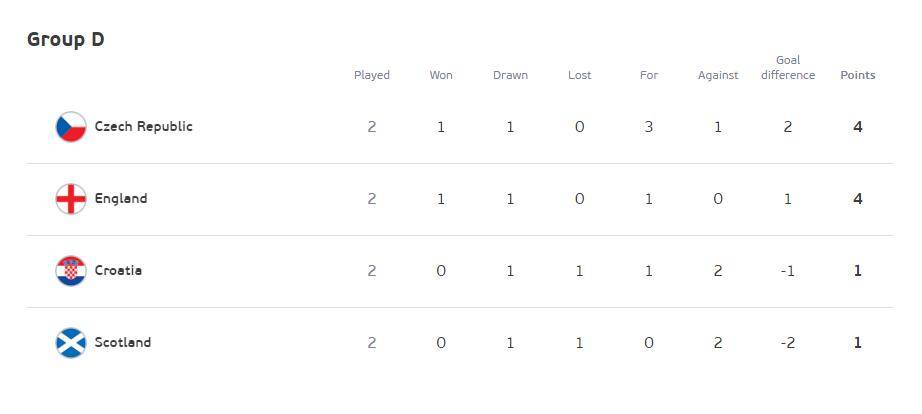This screenshot has width=922, height=414.
Task: Click Scotland's goal difference value
Action: (788, 343)
